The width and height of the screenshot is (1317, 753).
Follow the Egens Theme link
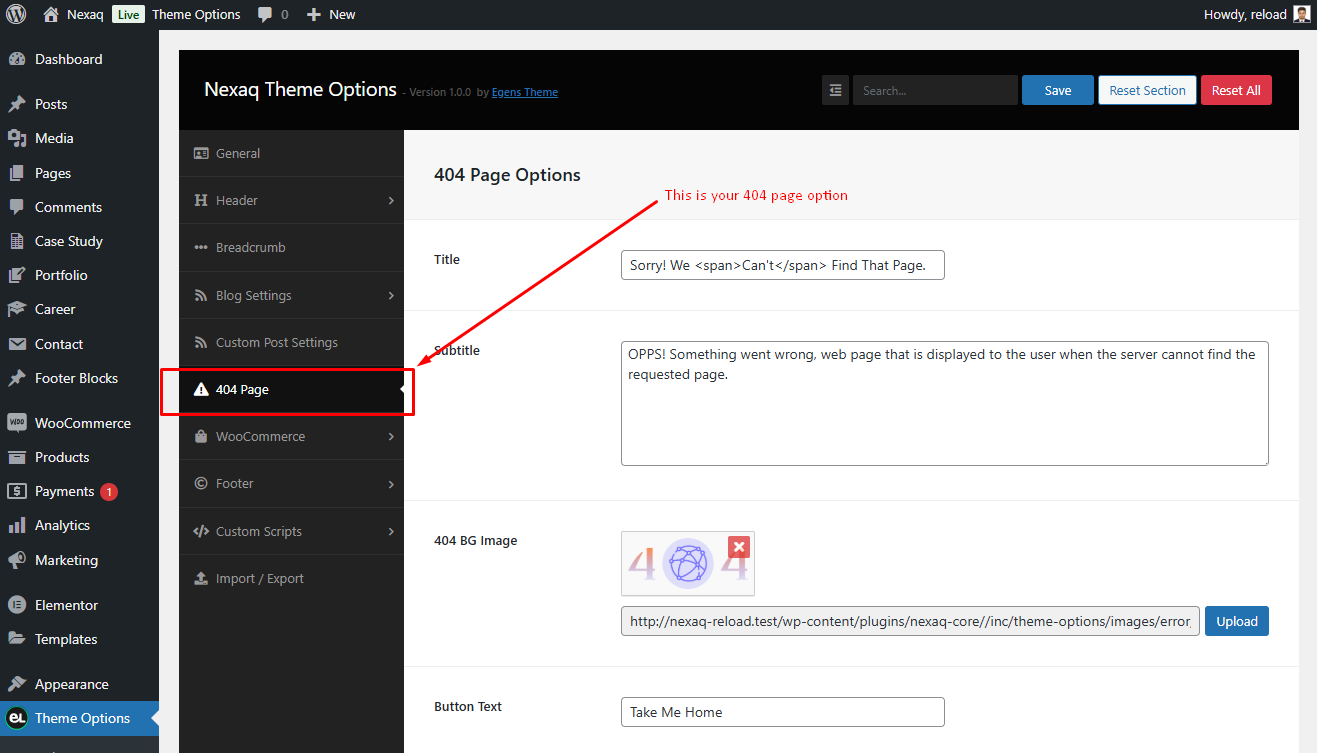525,92
